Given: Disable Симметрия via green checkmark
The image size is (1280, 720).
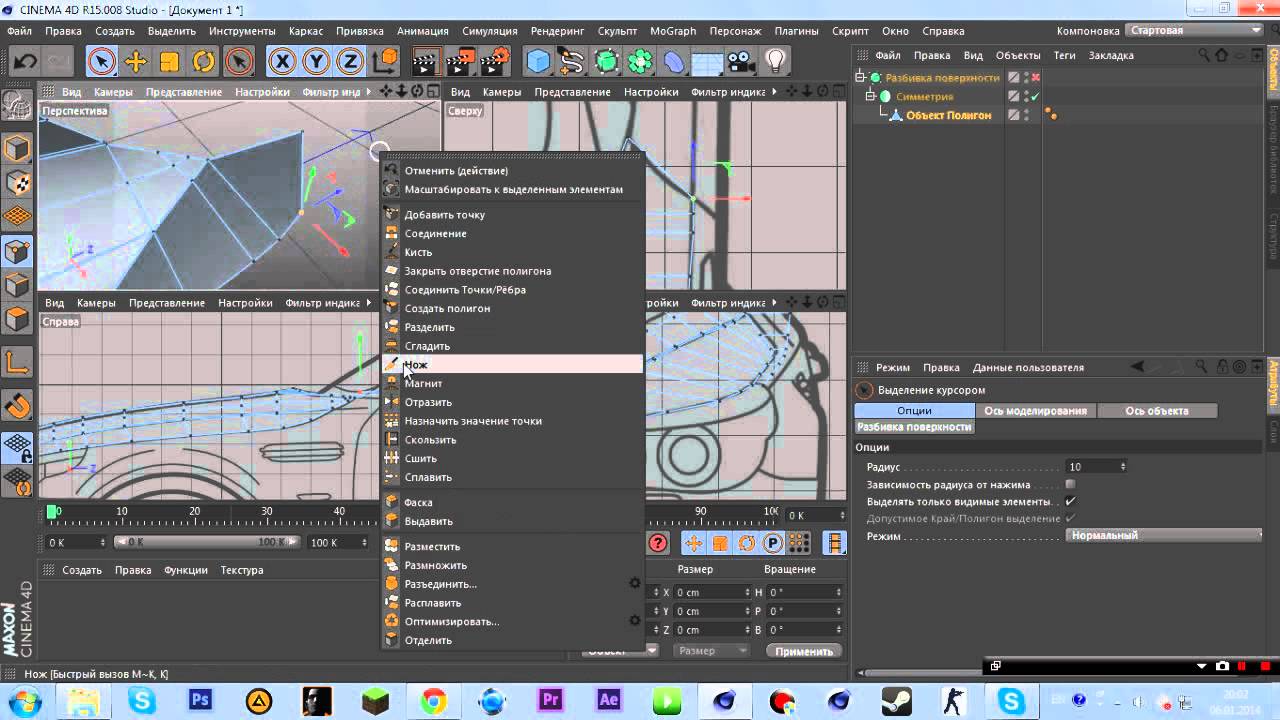Looking at the screenshot, I should pos(1036,96).
